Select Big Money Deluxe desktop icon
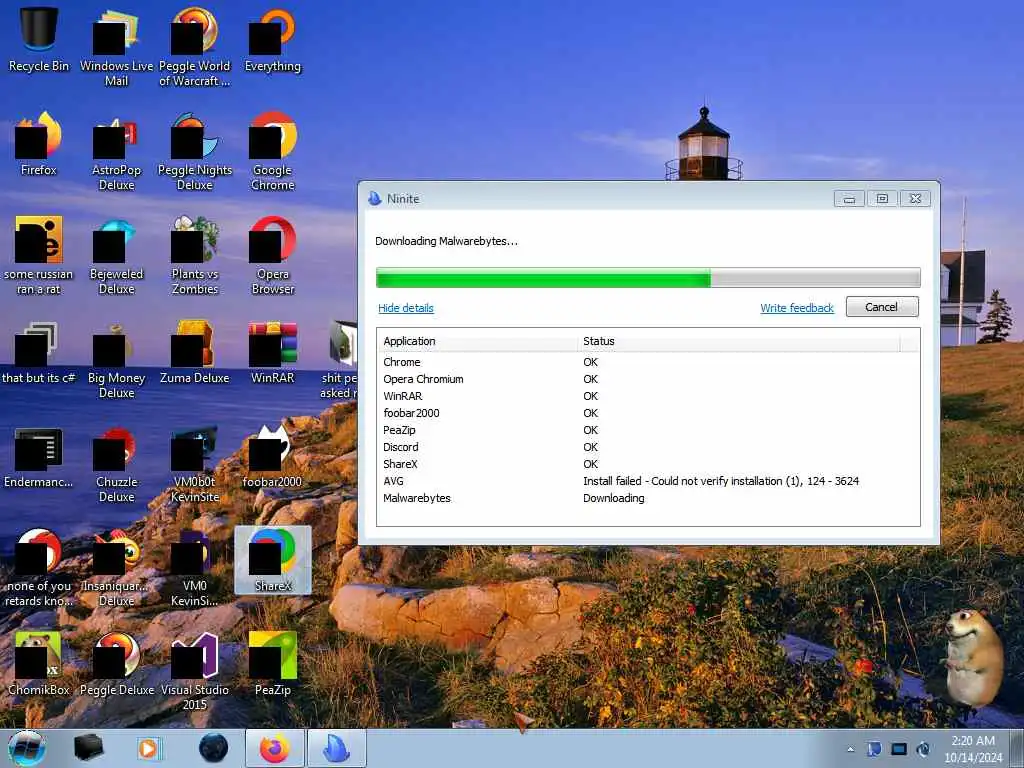Screen dimensions: 1024x768 (116, 360)
